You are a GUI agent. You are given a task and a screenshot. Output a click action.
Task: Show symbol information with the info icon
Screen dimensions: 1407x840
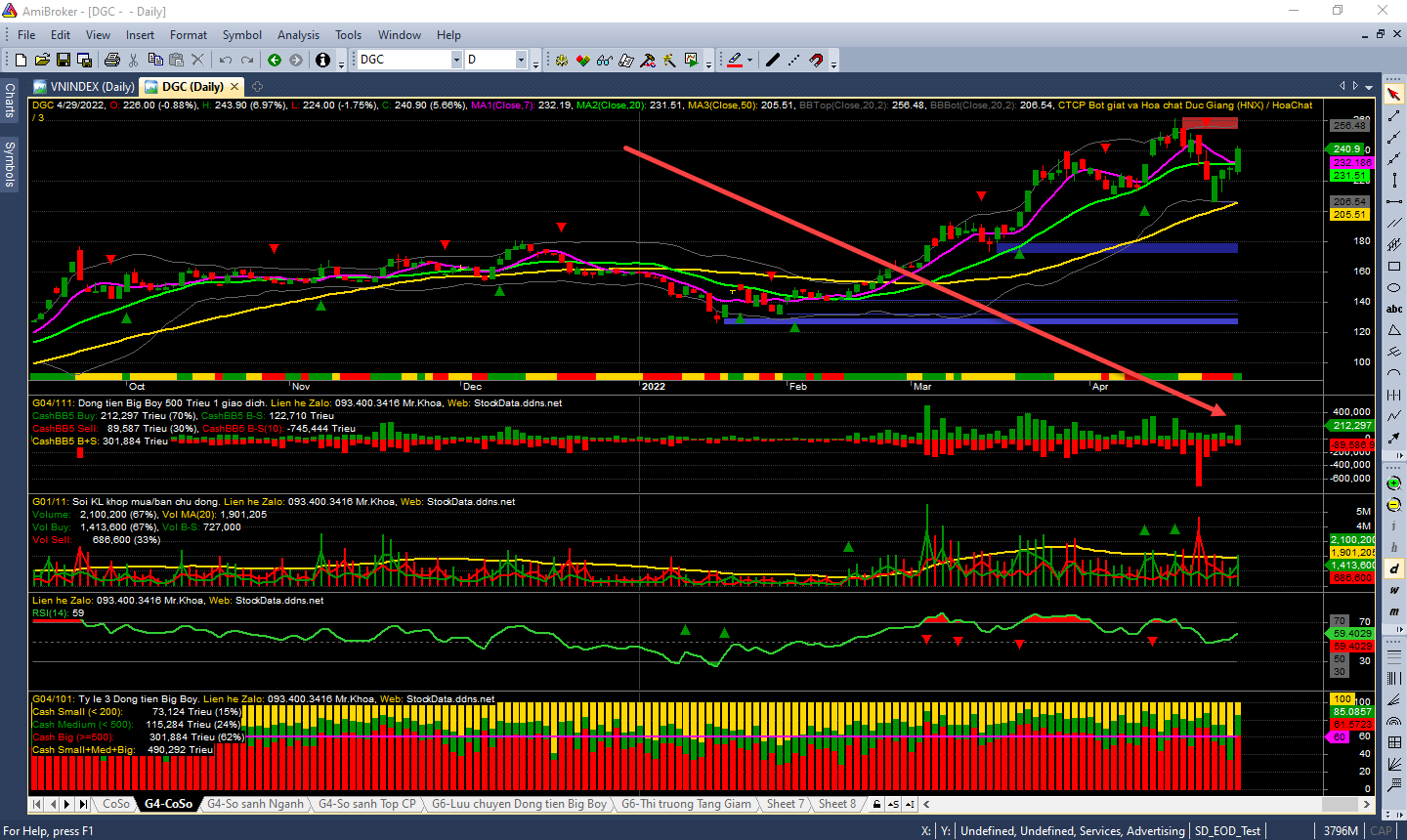323,60
